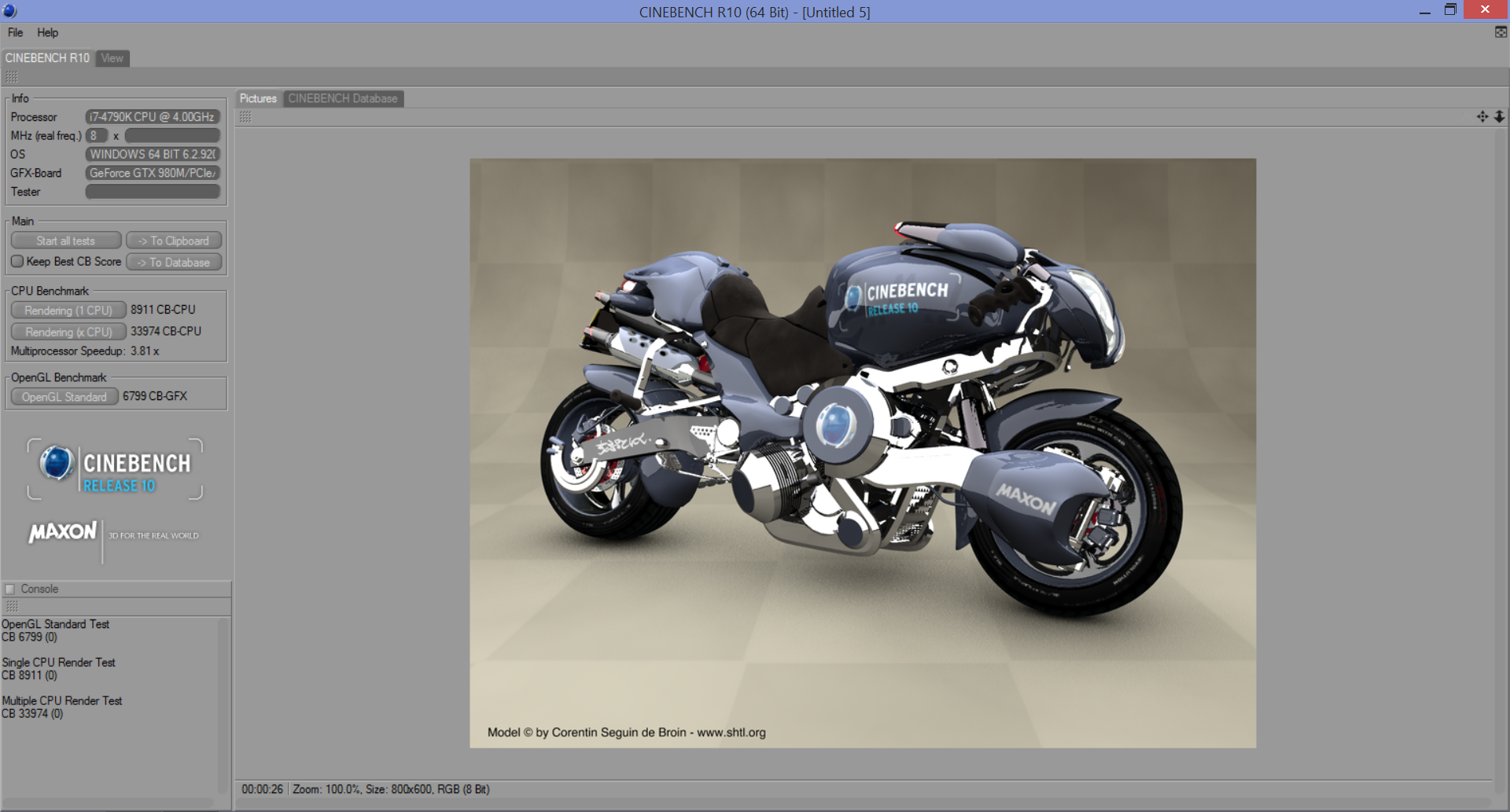Toggle the Console panel checkbox
This screenshot has width=1510, height=812.
[10, 589]
